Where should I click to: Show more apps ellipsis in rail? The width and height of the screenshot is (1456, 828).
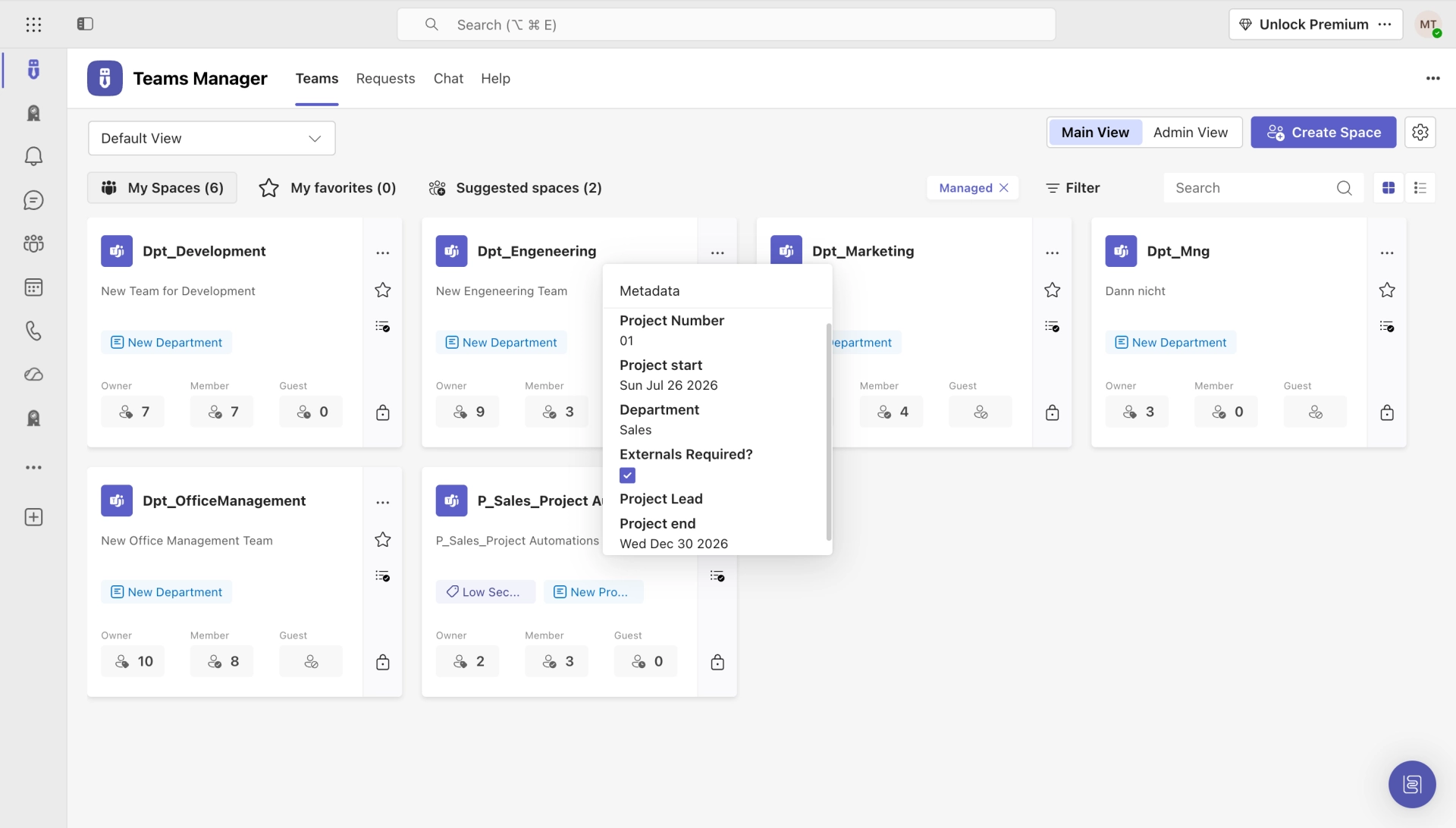point(33,468)
